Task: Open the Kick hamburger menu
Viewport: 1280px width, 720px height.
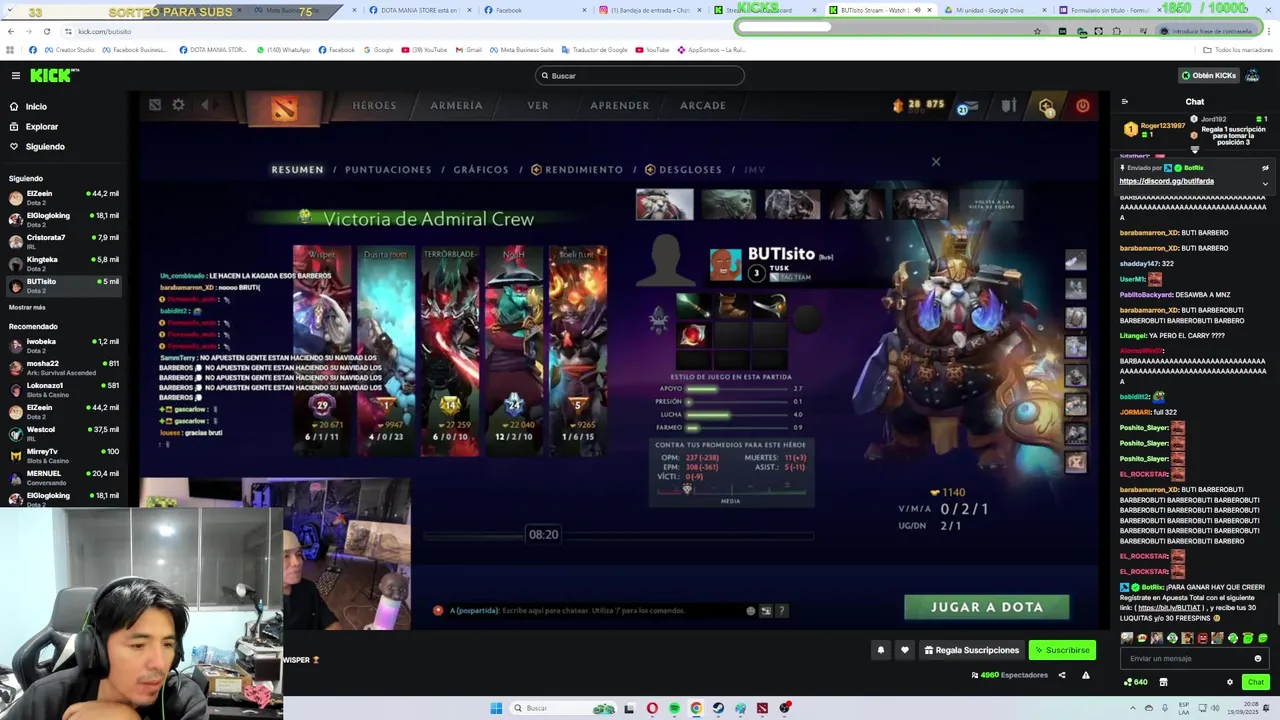Action: coord(15,76)
